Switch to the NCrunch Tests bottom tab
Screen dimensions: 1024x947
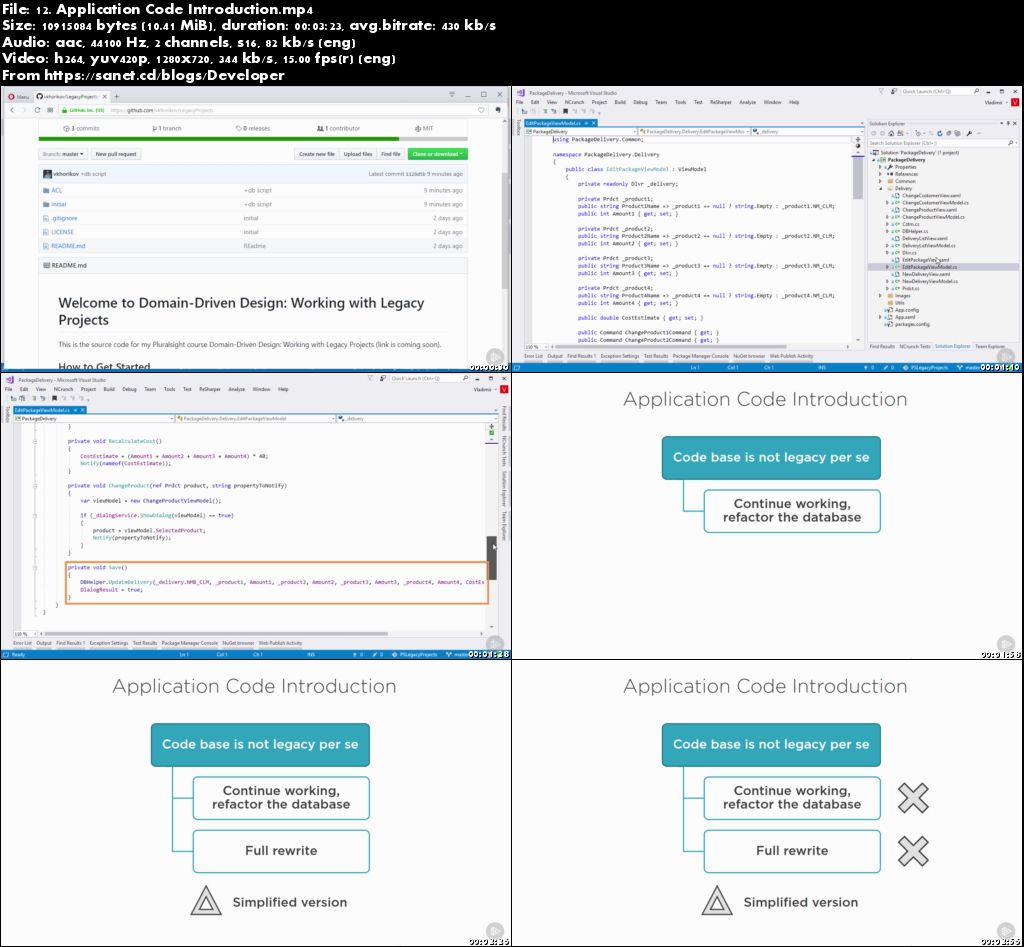[x=914, y=346]
